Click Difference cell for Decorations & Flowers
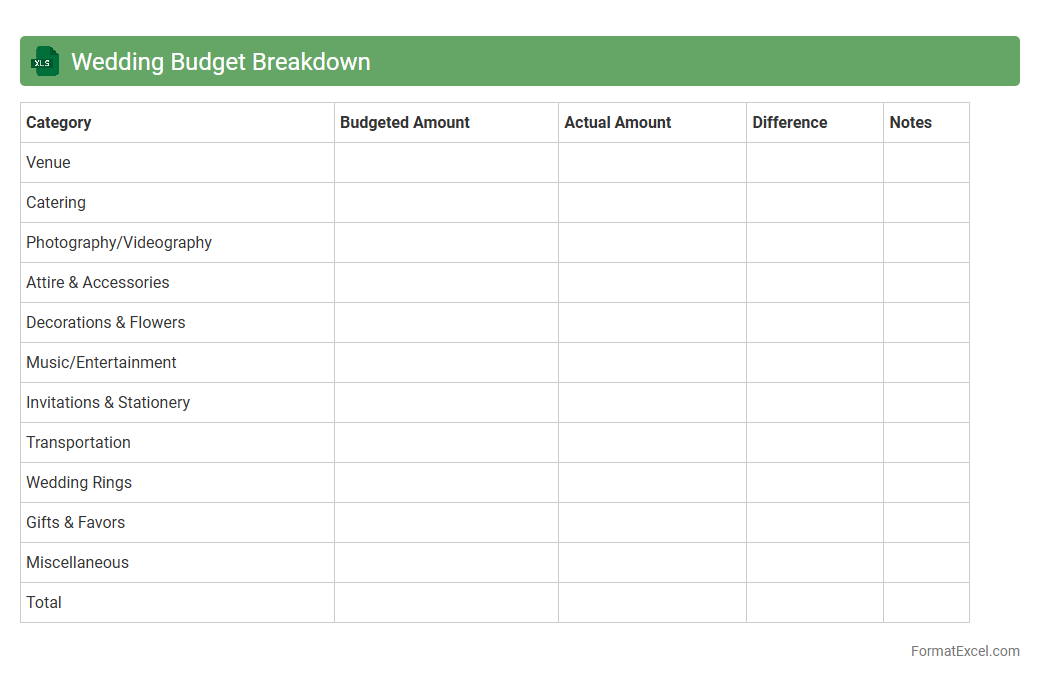 [814, 323]
